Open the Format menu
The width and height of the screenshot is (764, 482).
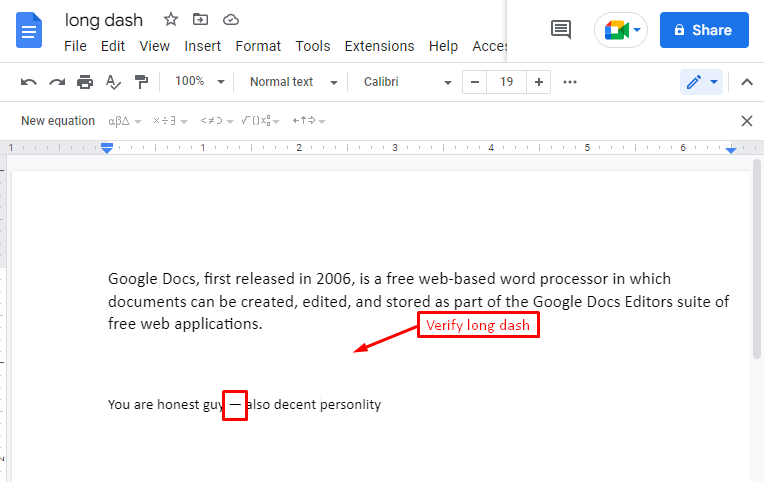click(x=258, y=46)
